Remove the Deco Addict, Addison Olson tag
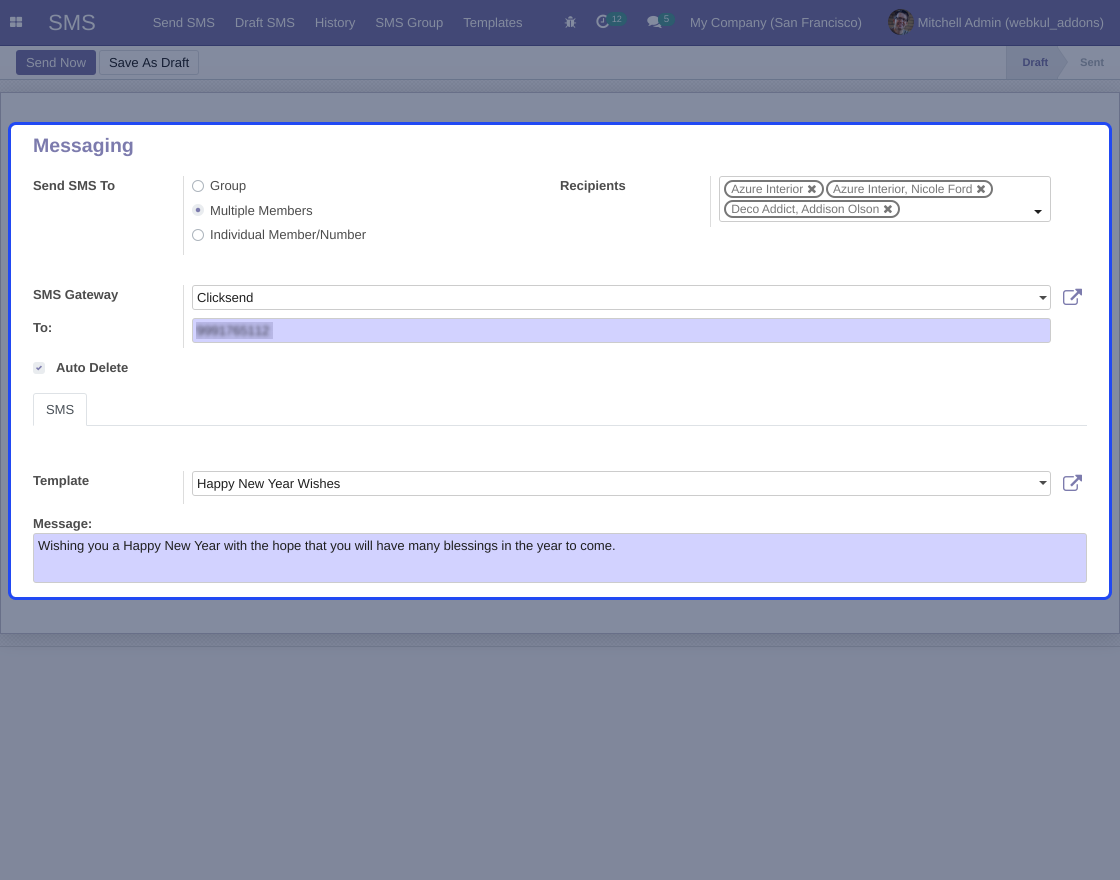Screen dimensions: 1120x880 (888, 209)
